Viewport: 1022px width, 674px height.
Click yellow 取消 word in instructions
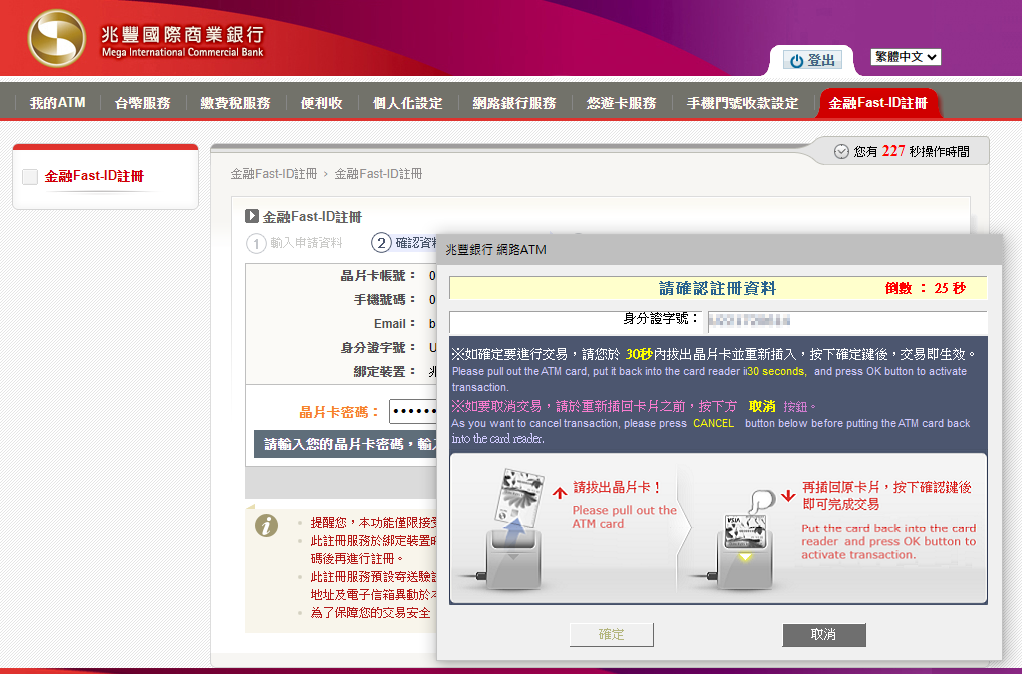tap(762, 406)
